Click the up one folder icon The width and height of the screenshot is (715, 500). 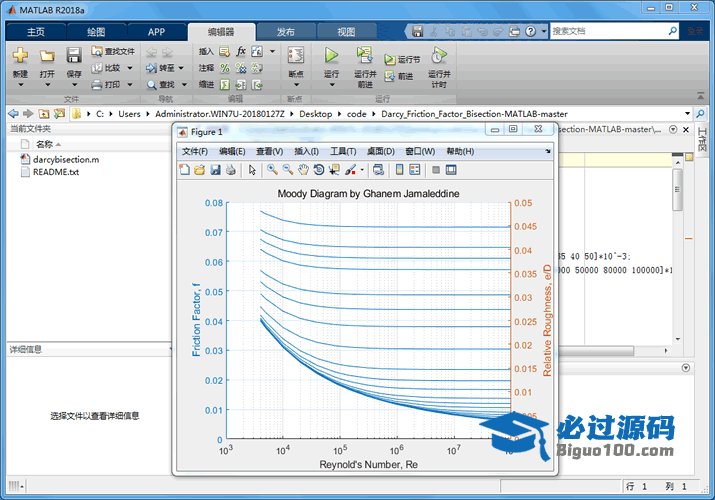point(44,113)
